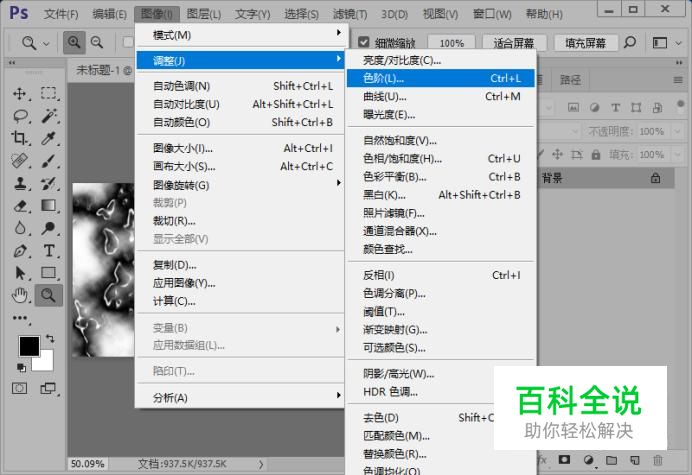Select the Rectangle shape tool
Viewport: 692px width, 475px height.
[49, 273]
